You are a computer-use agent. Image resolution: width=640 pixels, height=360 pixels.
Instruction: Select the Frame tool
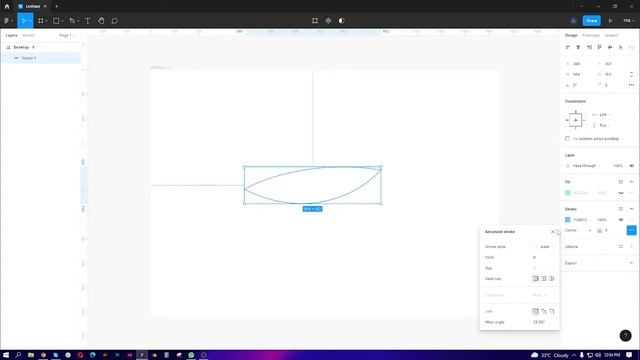coord(40,21)
